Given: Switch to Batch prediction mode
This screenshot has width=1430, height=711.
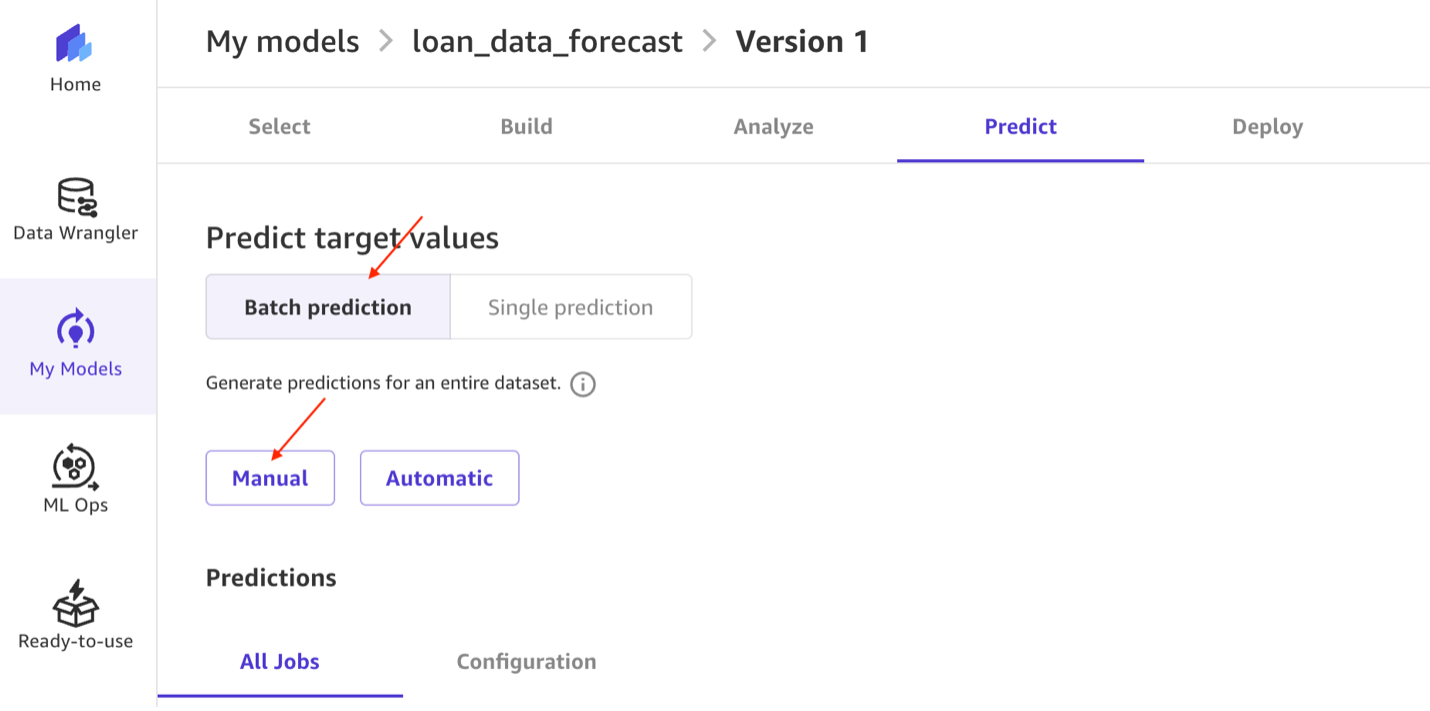Looking at the screenshot, I should (328, 308).
